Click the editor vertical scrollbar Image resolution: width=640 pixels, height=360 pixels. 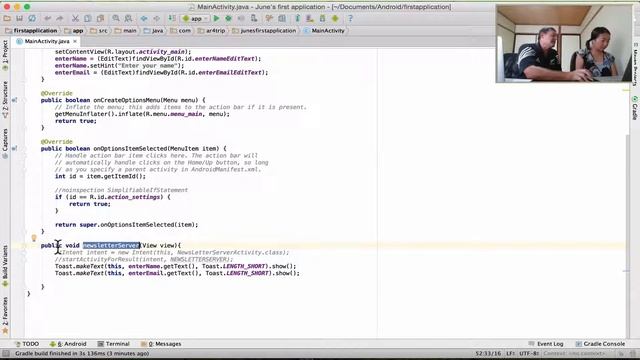tap(627, 235)
